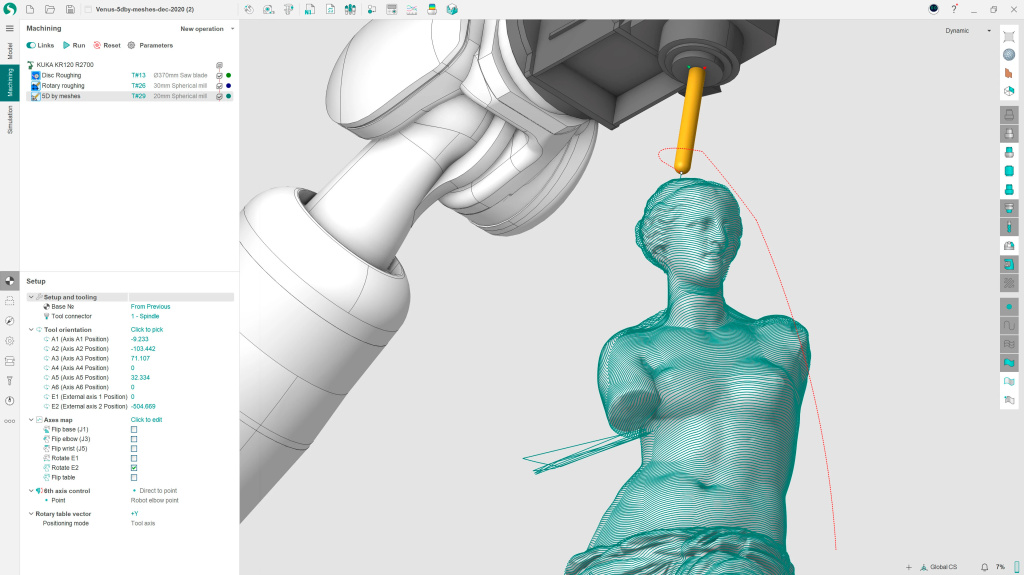Viewport: 1024px width, 575px height.
Task: Click the help question mark icon
Action: coord(954,9)
